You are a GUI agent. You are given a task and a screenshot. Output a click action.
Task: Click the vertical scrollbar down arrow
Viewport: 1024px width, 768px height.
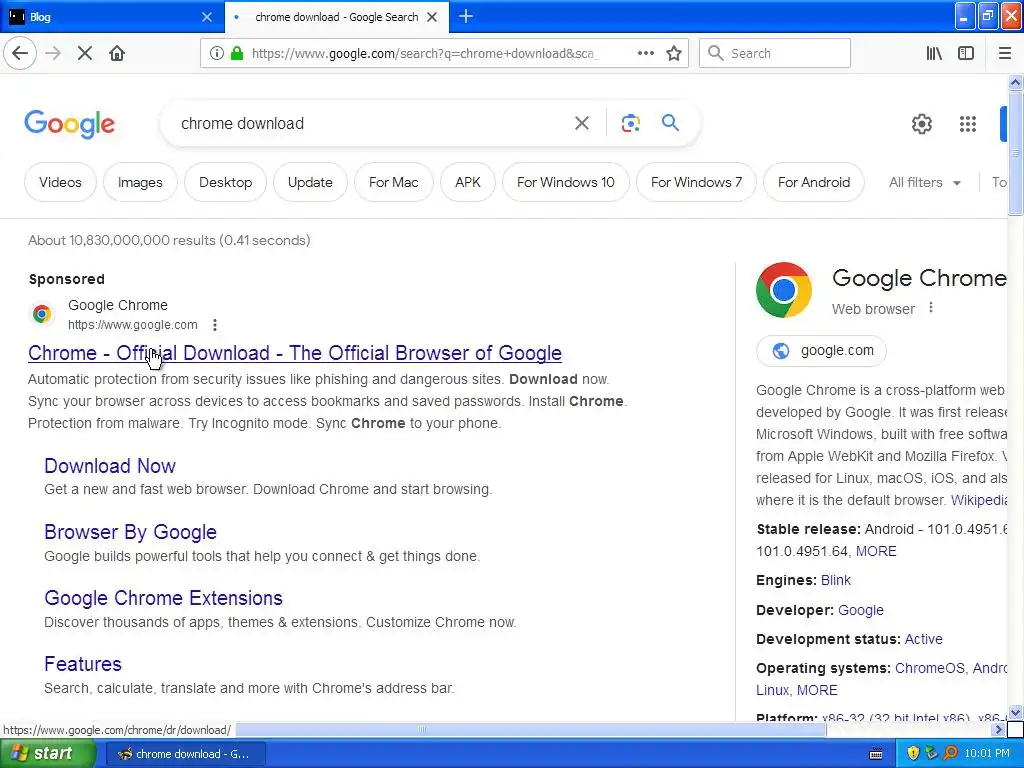pyautogui.click(x=1015, y=712)
